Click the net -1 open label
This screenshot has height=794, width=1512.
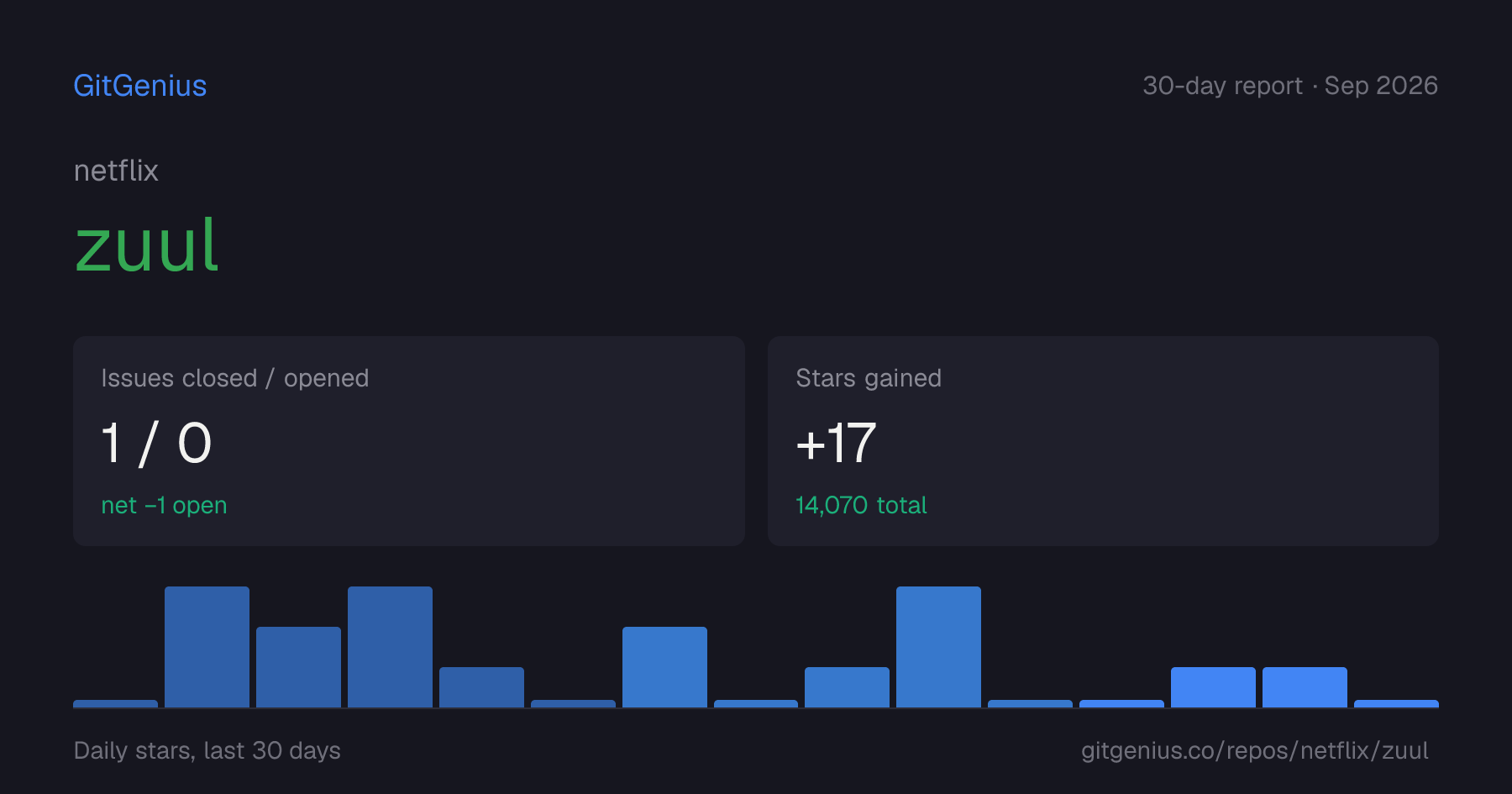coord(164,505)
